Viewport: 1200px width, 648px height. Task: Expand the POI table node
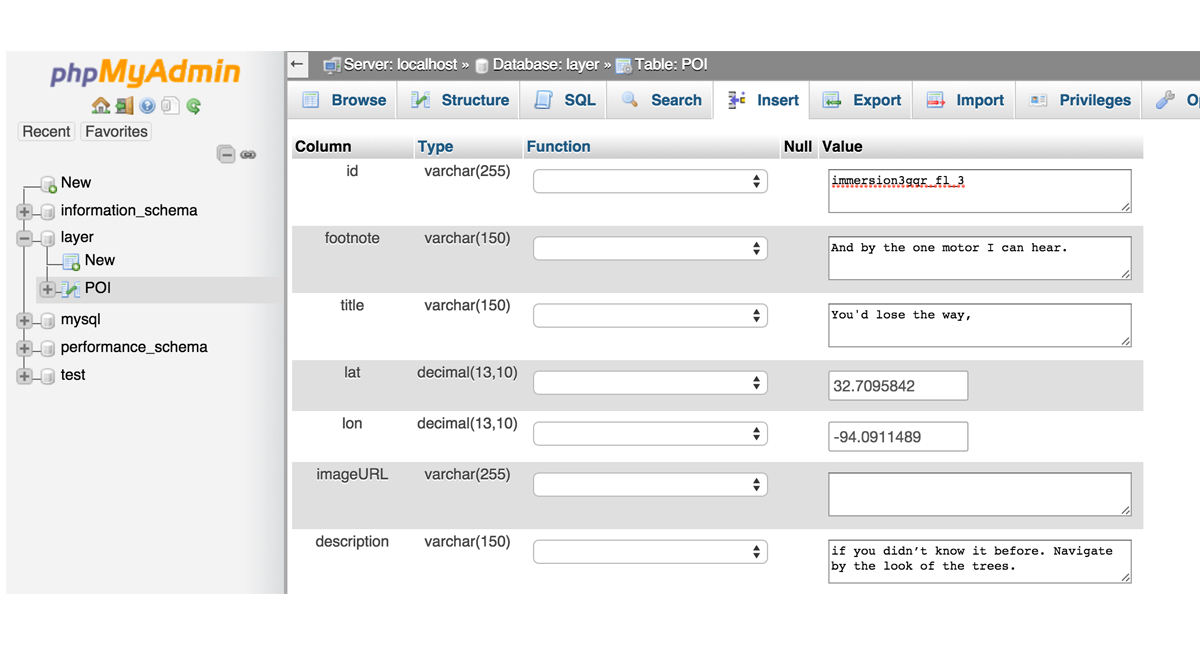(47, 288)
